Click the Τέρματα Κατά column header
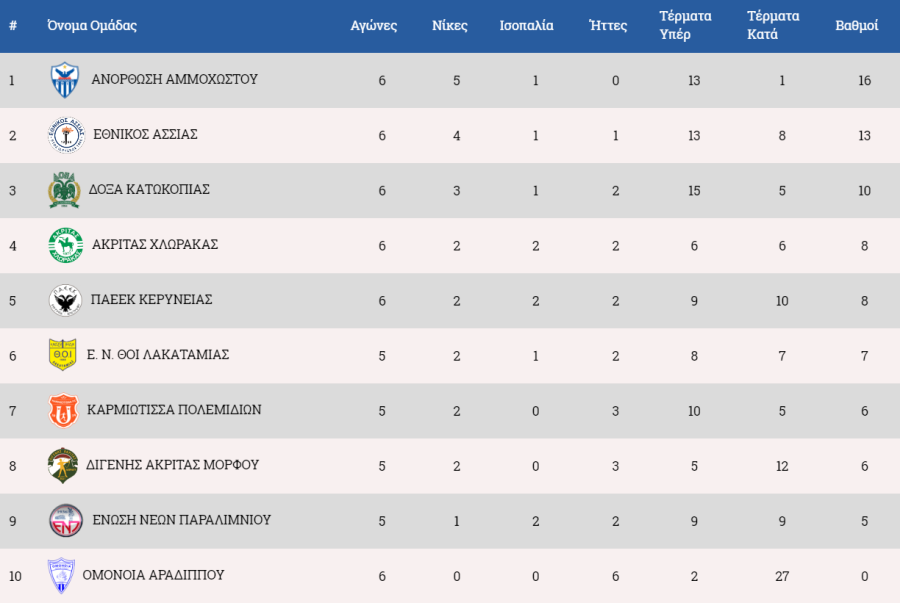This screenshot has width=900, height=603. pyautogui.click(x=773, y=25)
